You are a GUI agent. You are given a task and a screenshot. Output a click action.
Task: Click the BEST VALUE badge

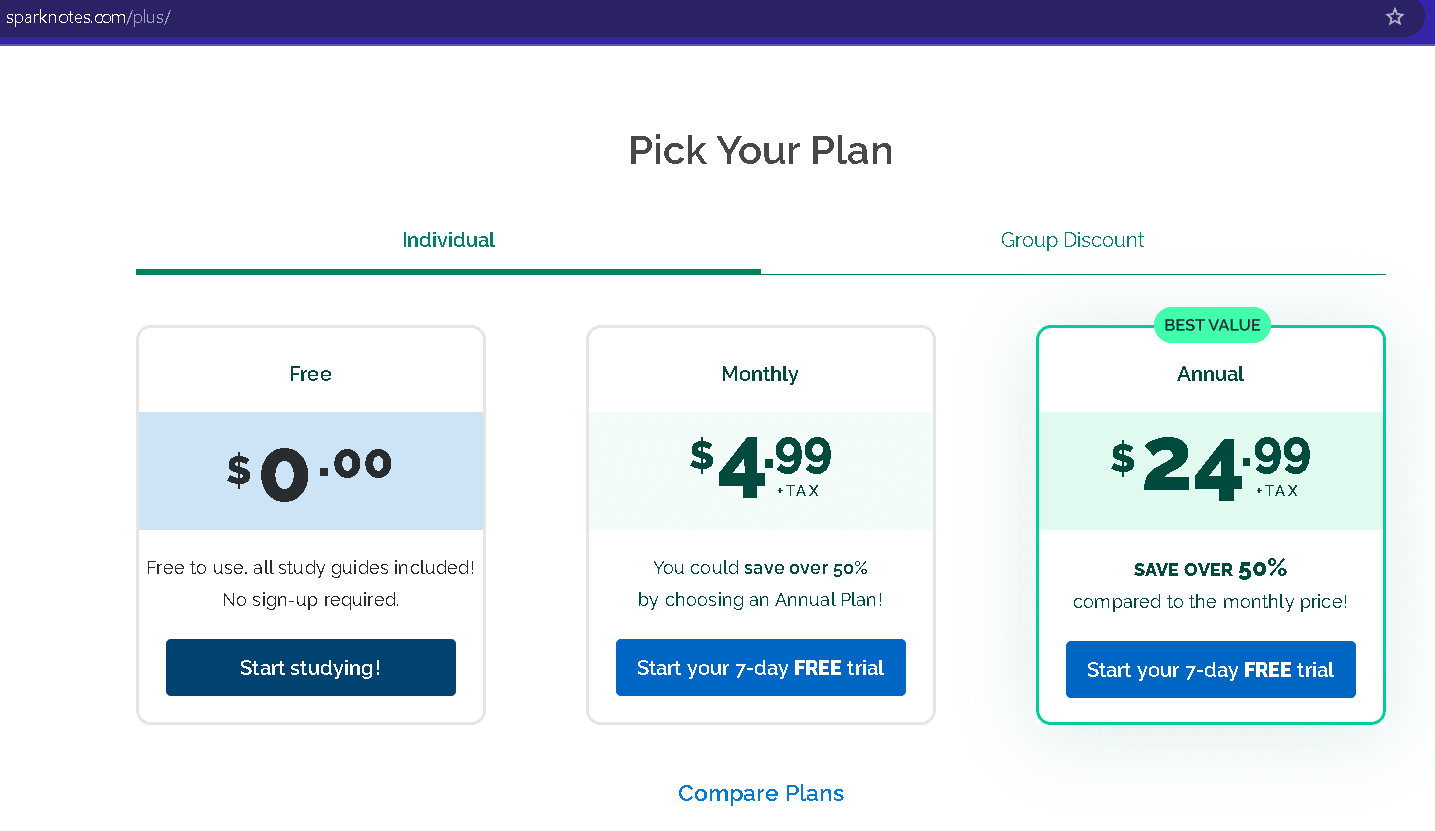[x=1212, y=325]
